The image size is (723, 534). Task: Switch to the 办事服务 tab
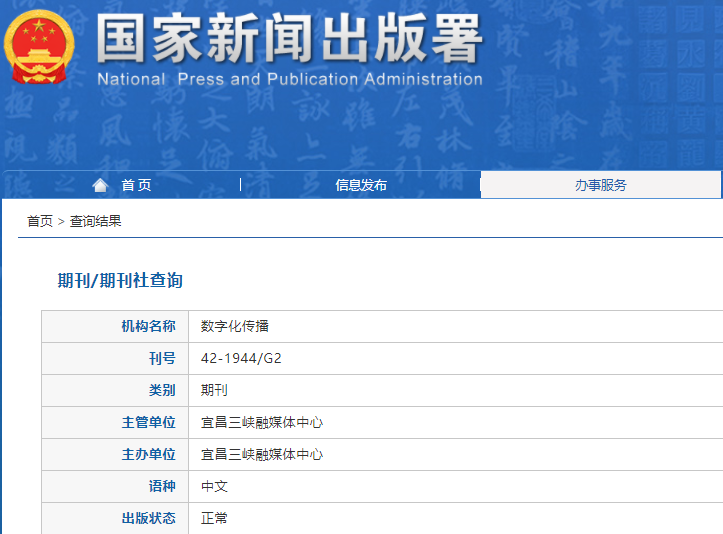600,185
